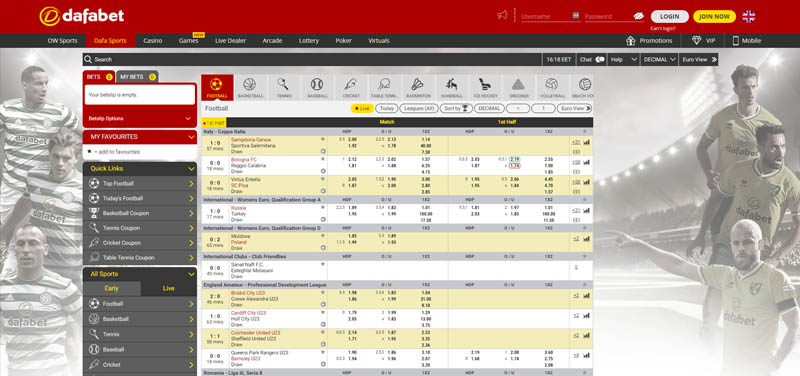Image resolution: width=800 pixels, height=376 pixels.
Task: Open stats chart for Russia vs Turkey
Action: tap(586, 210)
